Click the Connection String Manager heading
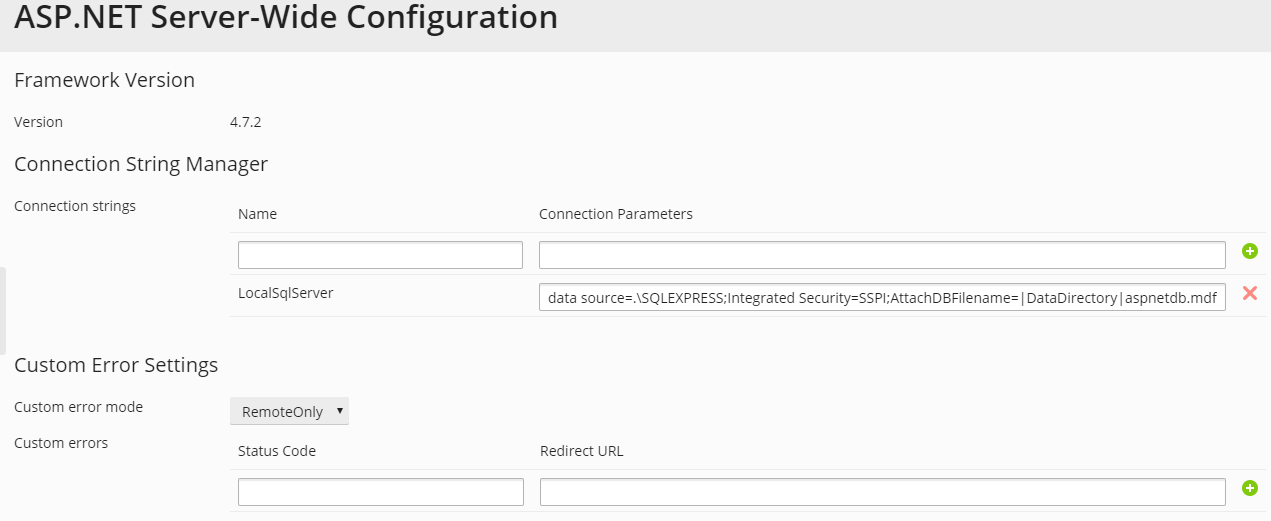The image size is (1271, 521). click(x=141, y=164)
